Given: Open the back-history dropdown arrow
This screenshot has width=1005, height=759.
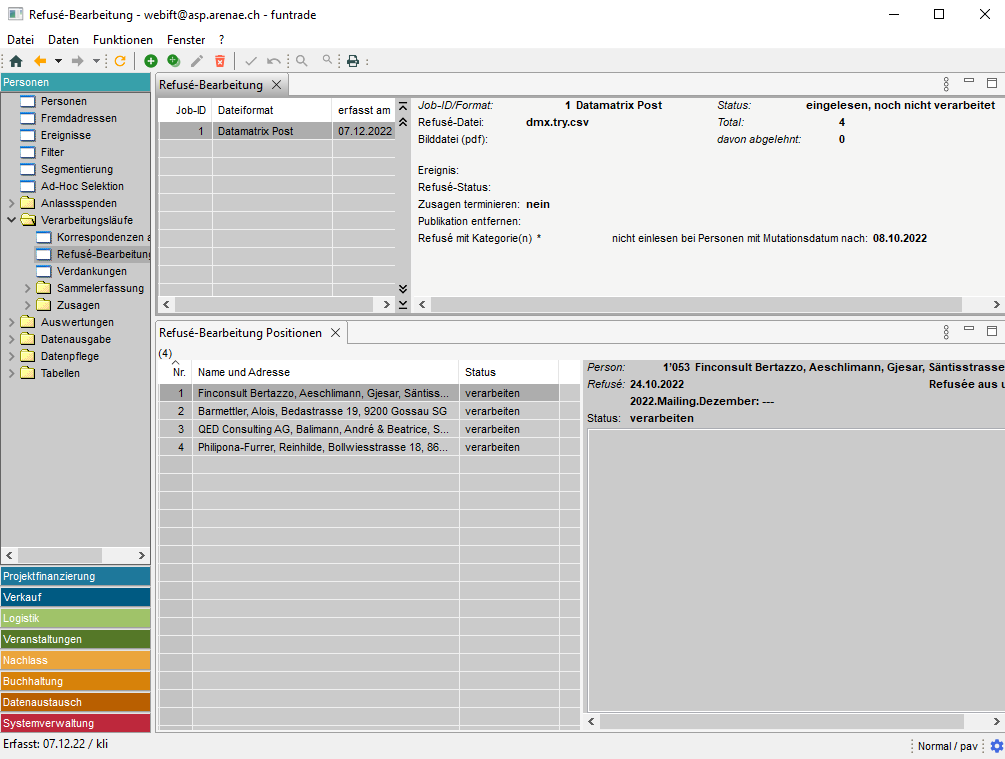Looking at the screenshot, I should coord(58,61).
